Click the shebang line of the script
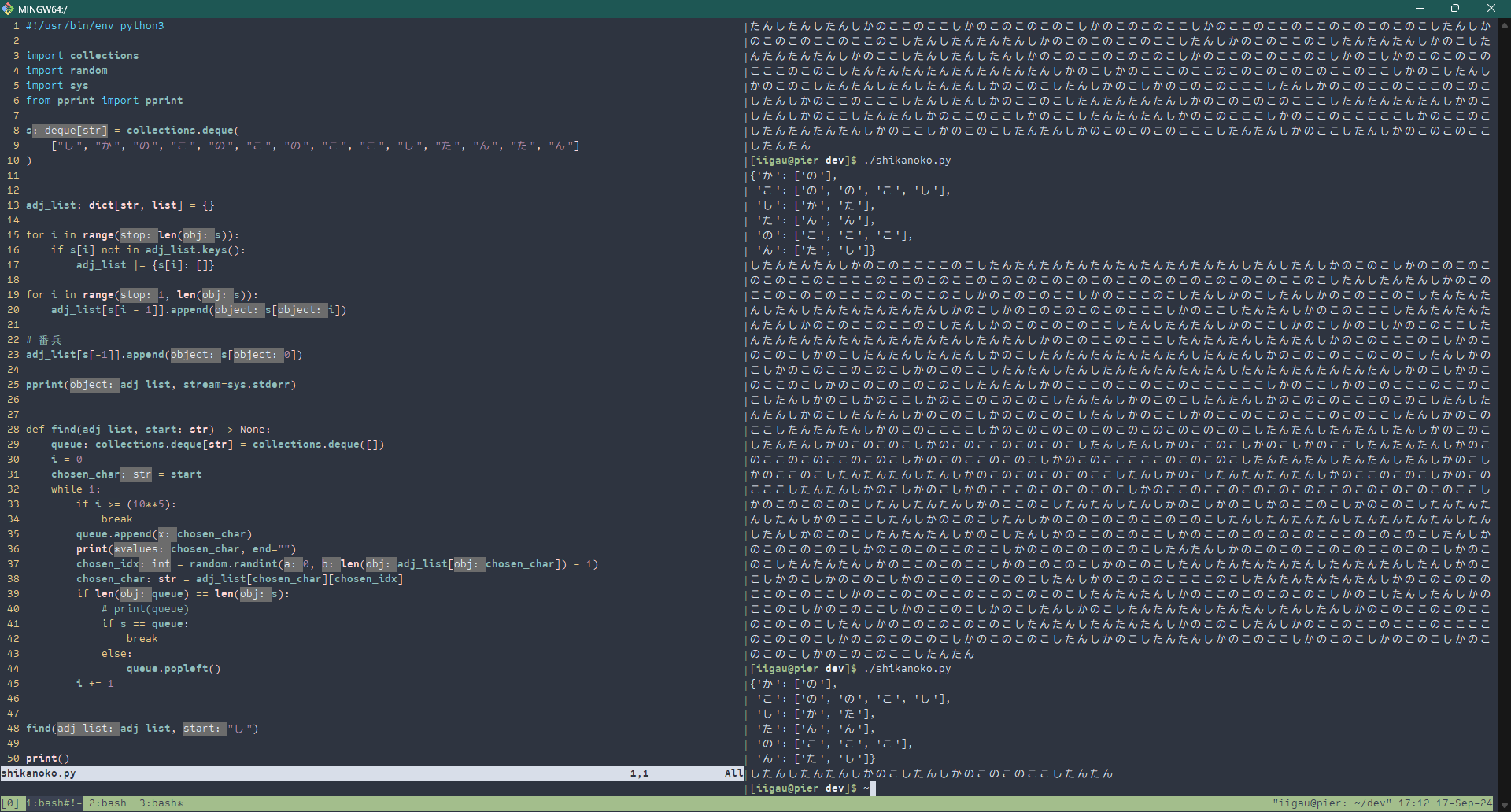This screenshot has height=812, width=1511. tap(94, 26)
